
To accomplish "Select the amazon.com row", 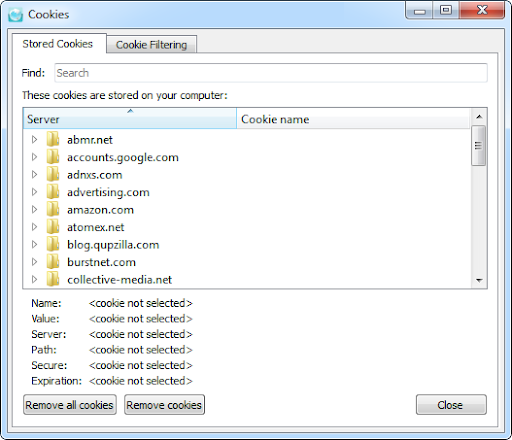I will tap(247, 209).
